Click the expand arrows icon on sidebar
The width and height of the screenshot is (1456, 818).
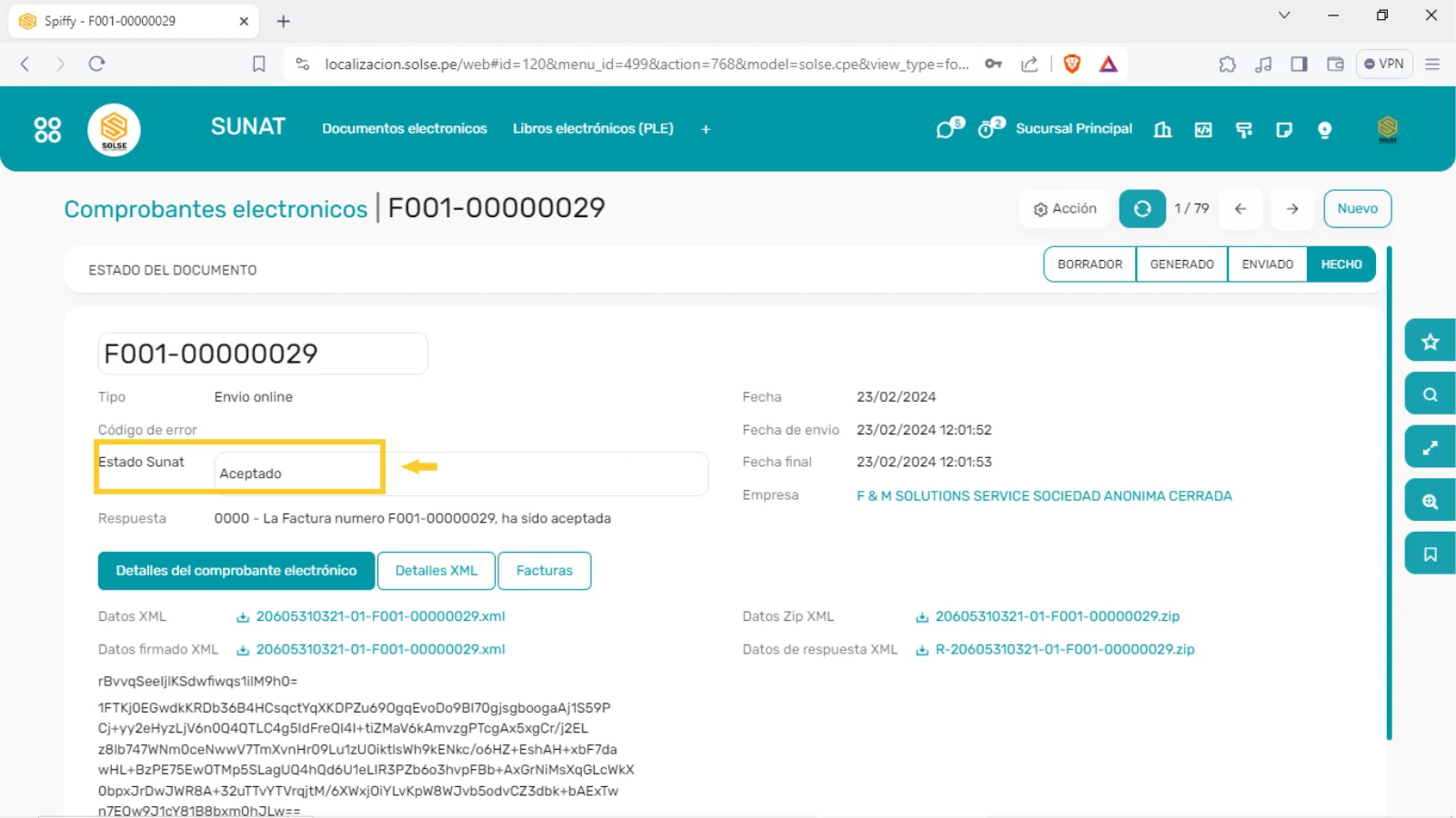[1430, 448]
